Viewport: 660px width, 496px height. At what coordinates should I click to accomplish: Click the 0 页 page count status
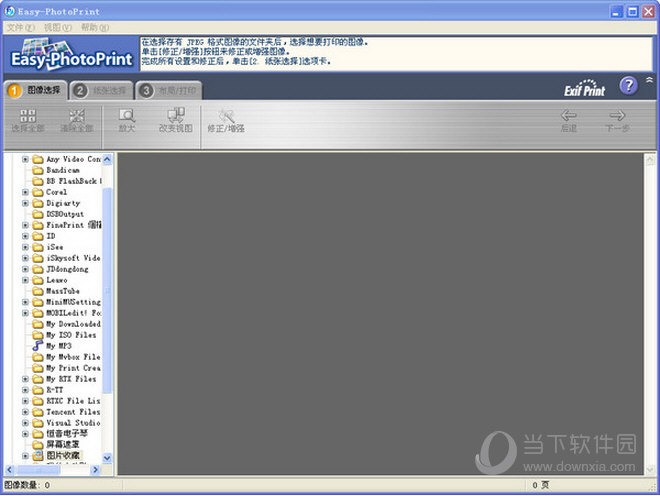pos(540,485)
